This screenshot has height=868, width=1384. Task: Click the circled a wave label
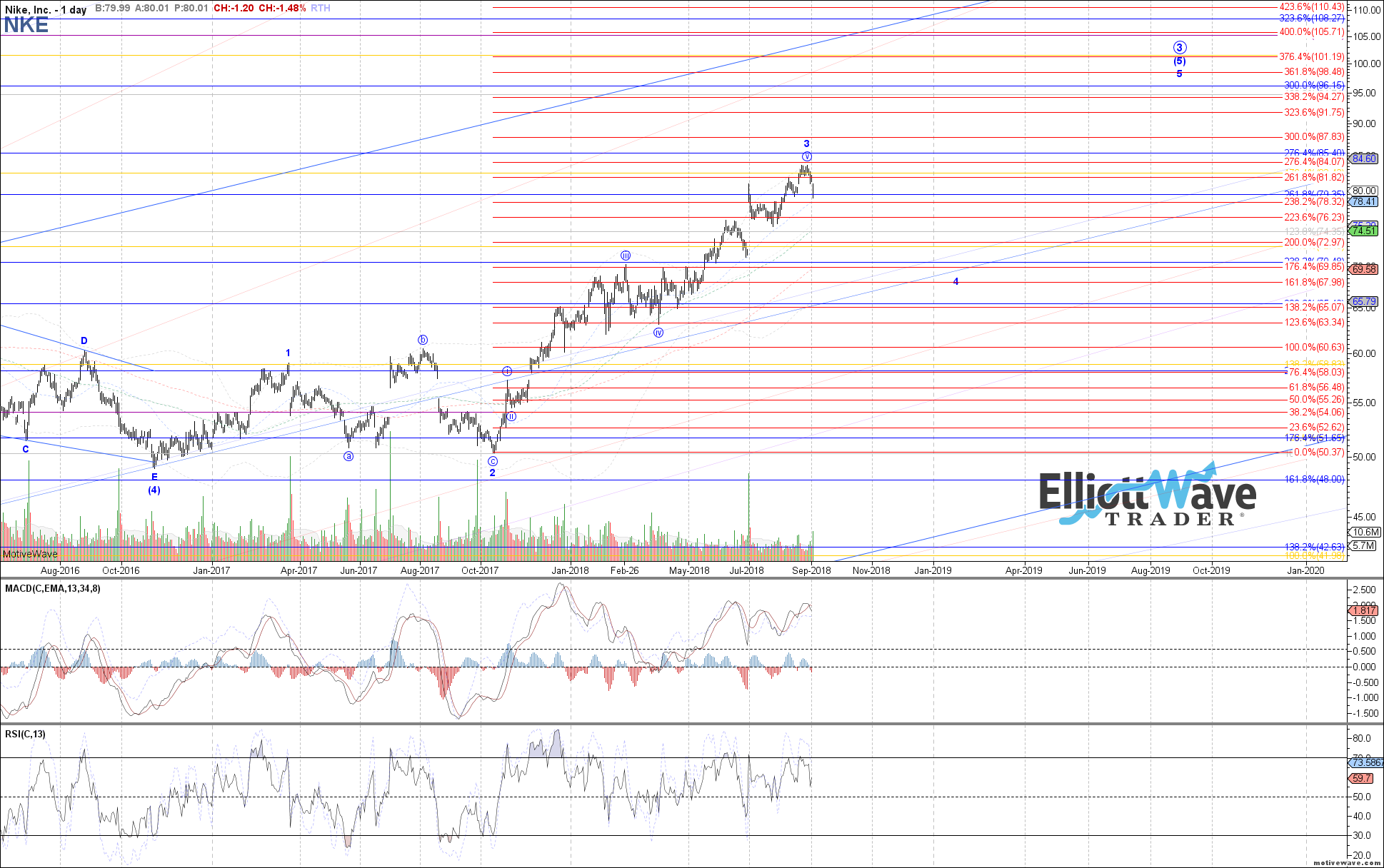coord(348,456)
